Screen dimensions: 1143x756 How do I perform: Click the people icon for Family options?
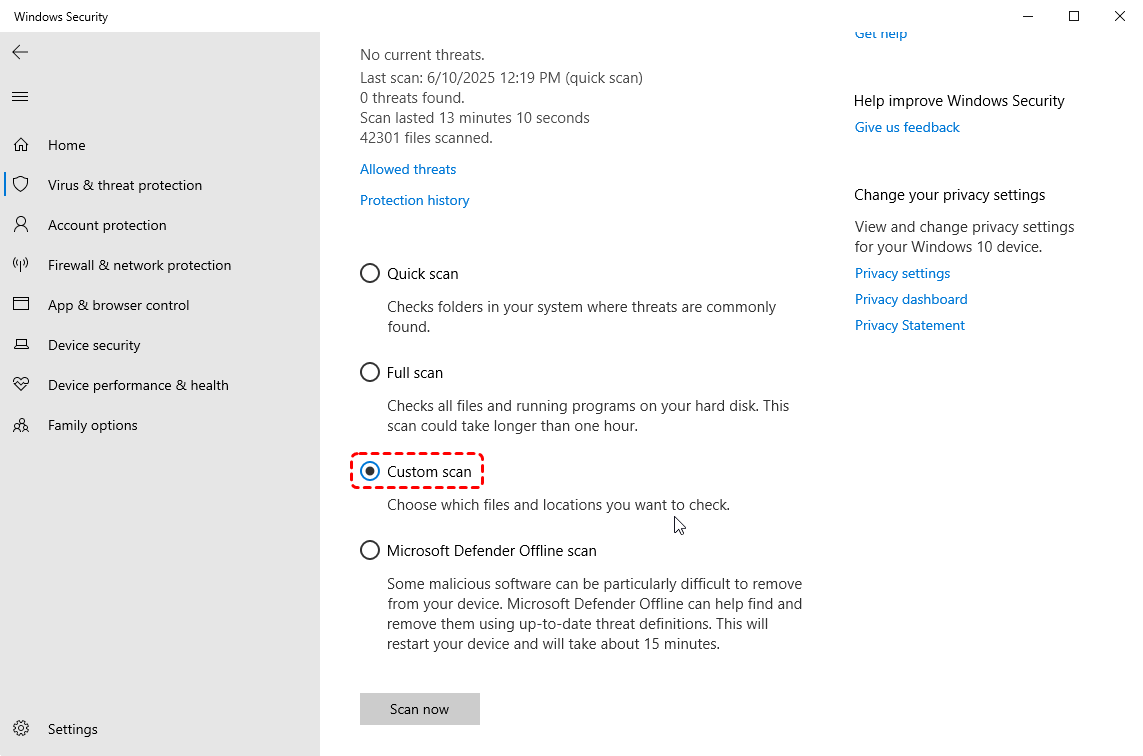click(21, 425)
